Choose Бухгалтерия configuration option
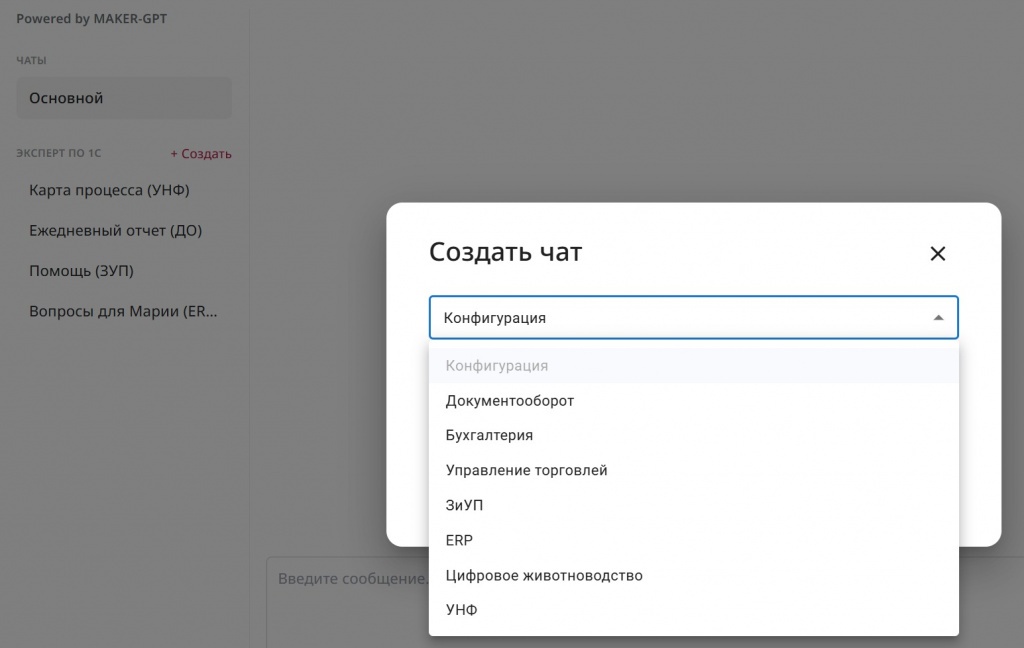1024x648 pixels. click(x=694, y=435)
